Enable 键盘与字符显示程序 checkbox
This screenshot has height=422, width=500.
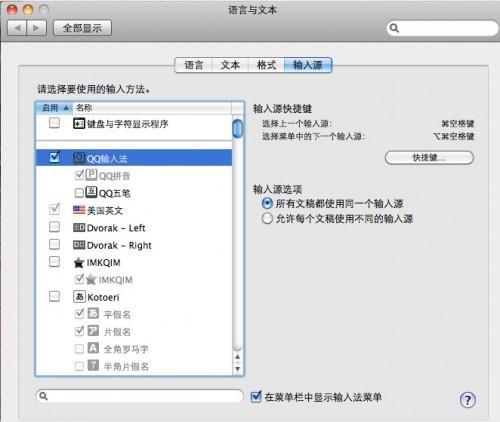pos(54,123)
